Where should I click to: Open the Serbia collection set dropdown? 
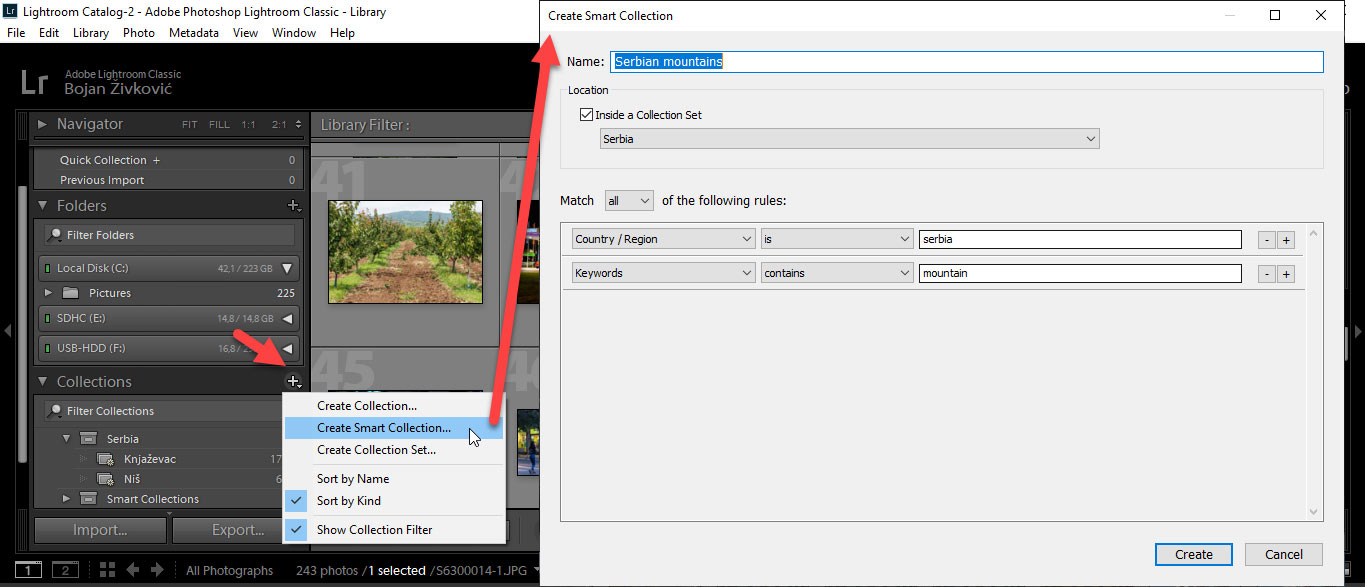1091,138
